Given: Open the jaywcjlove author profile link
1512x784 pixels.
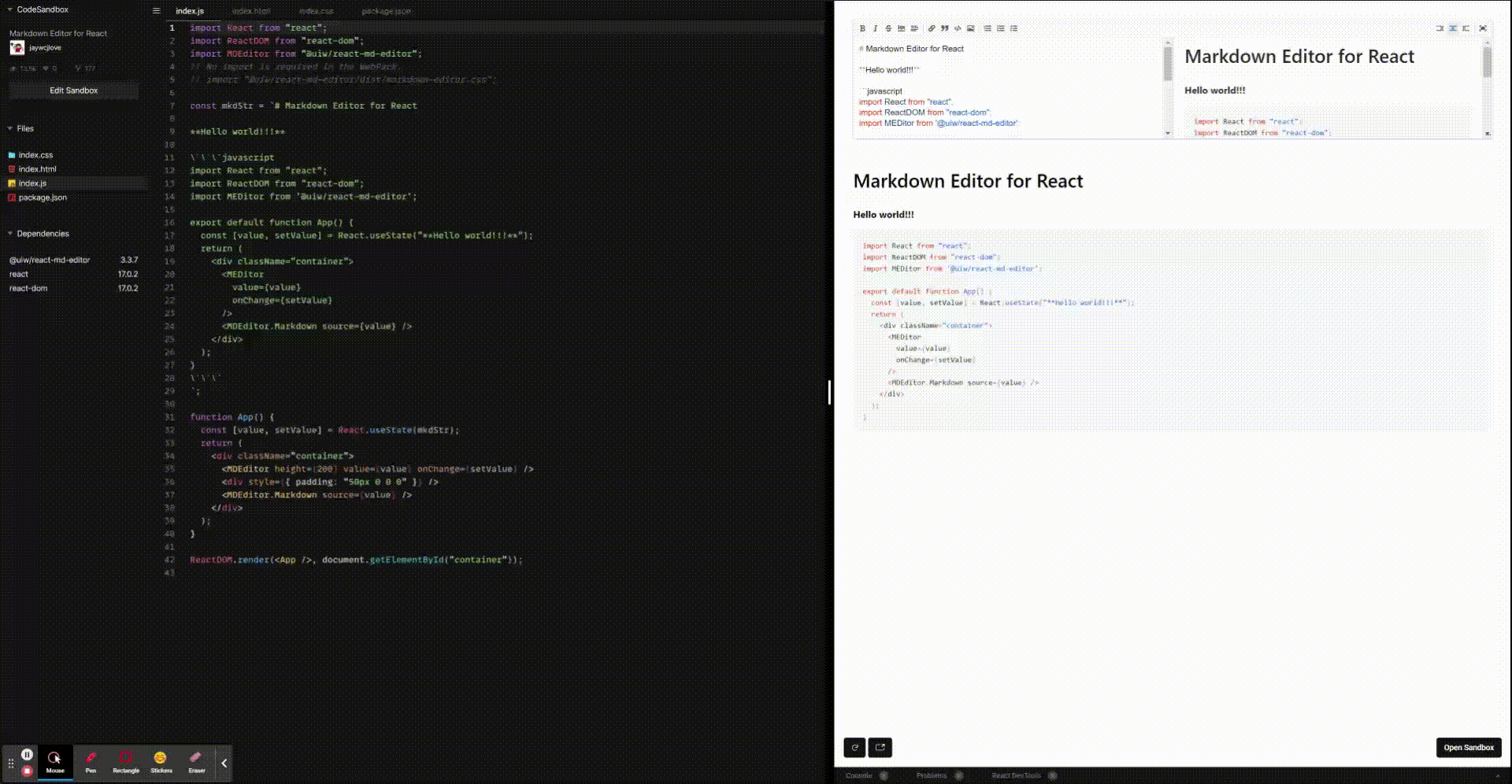Looking at the screenshot, I should [45, 48].
